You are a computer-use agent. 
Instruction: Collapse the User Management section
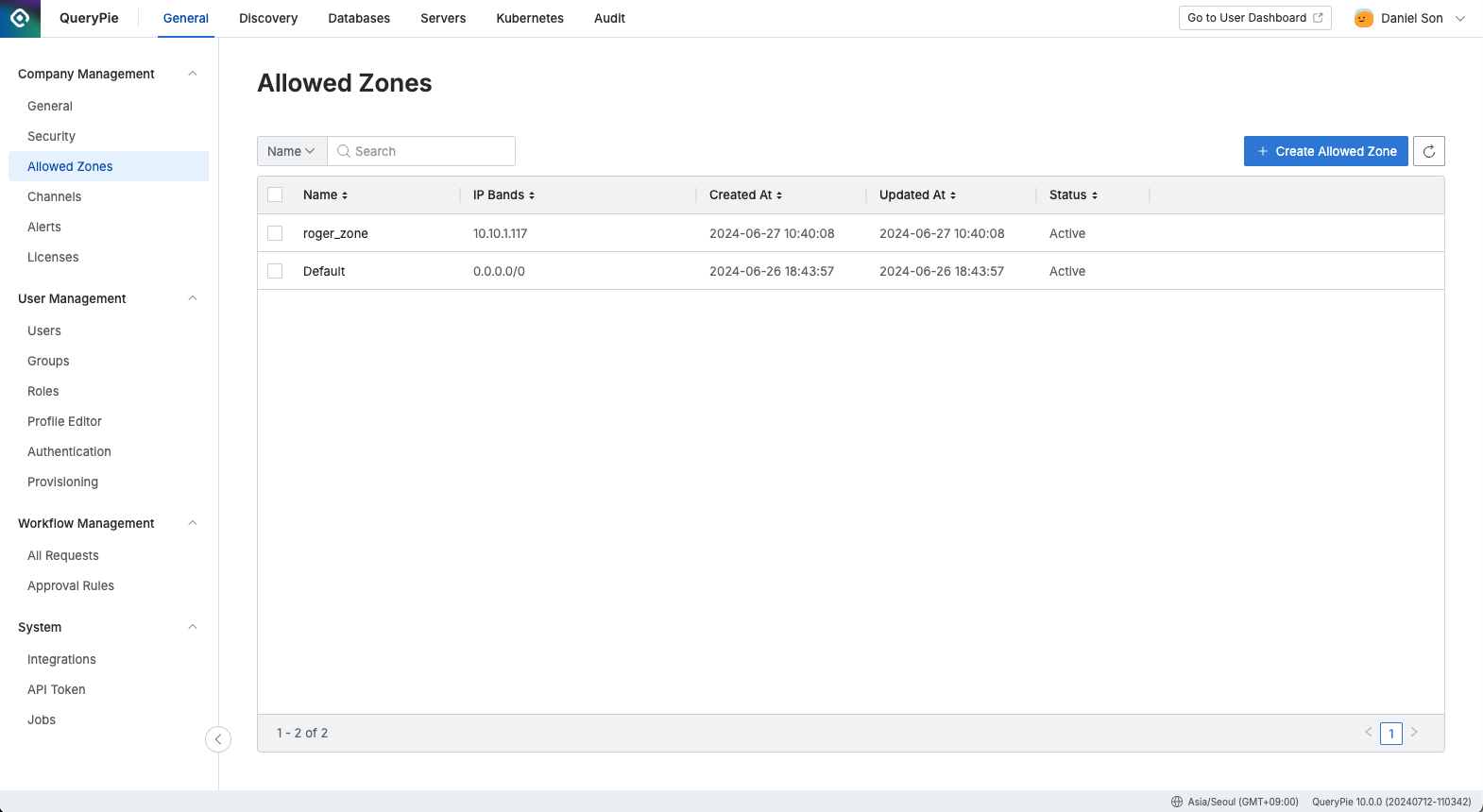193,298
